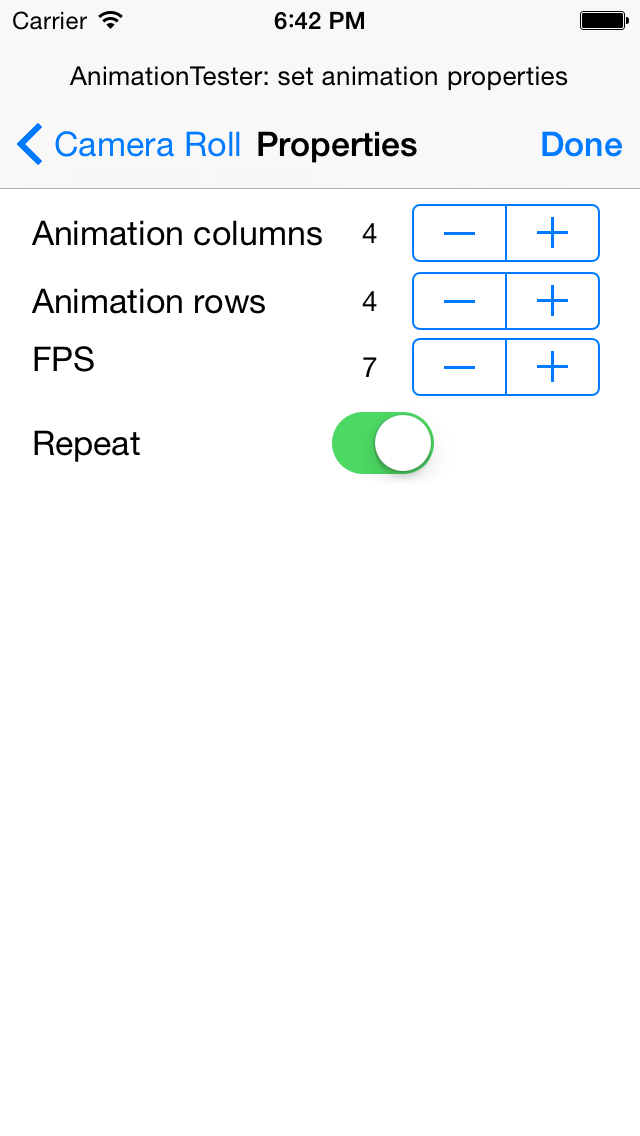Tap the minus icon for Animation rows
Viewport: 640px width, 1136px height.
click(x=459, y=301)
